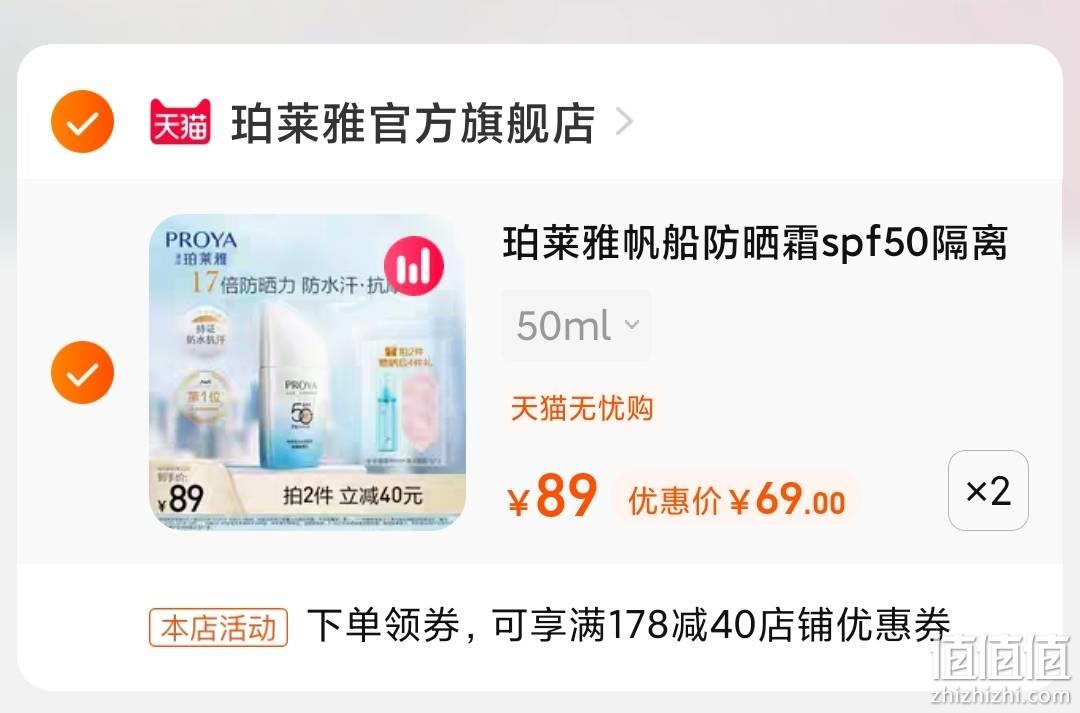Click the small arrow inside the 50ml selector
1080x713 pixels.
pos(632,324)
